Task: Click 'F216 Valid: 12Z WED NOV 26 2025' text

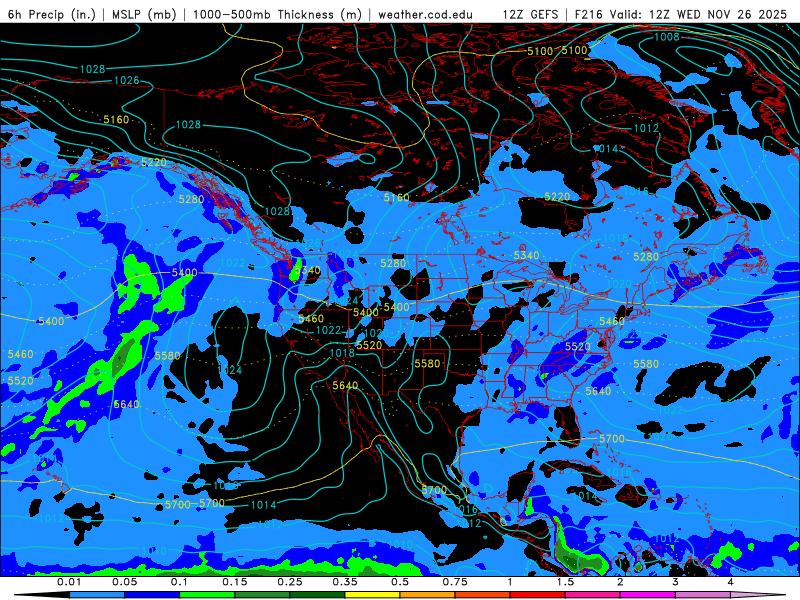Action: (681, 14)
